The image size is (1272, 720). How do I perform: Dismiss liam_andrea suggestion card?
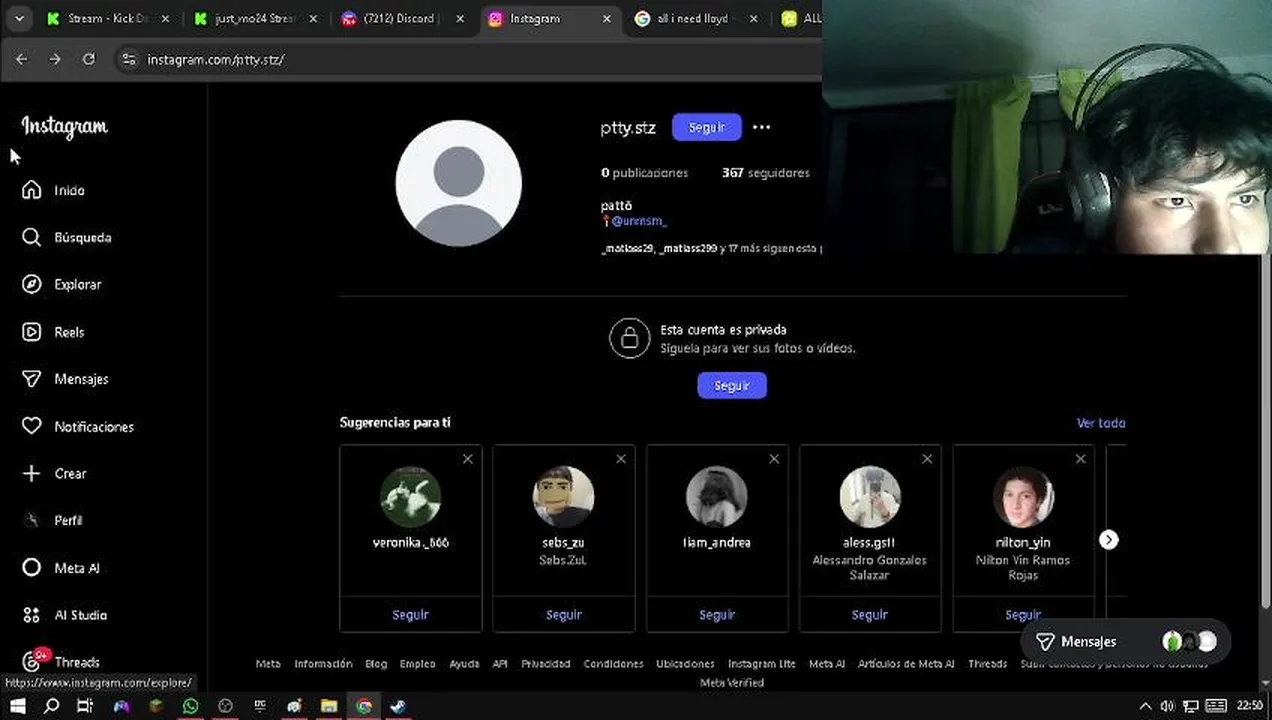coord(774,459)
